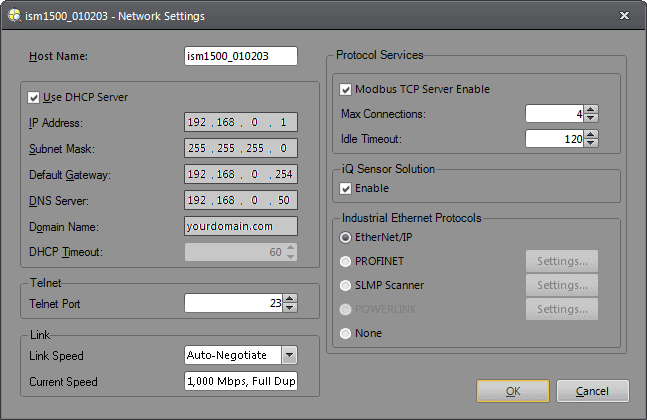647x420 pixels.
Task: Select None for Industrial Ethernet Protocols
Action: click(347, 334)
